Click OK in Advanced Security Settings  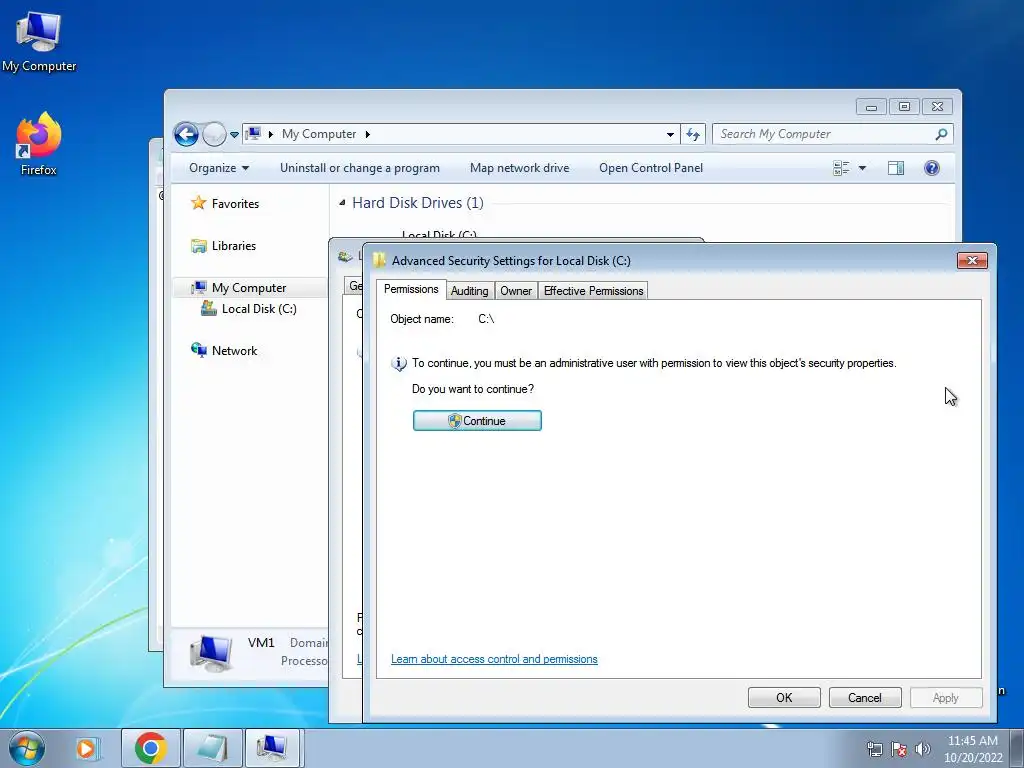coord(784,697)
